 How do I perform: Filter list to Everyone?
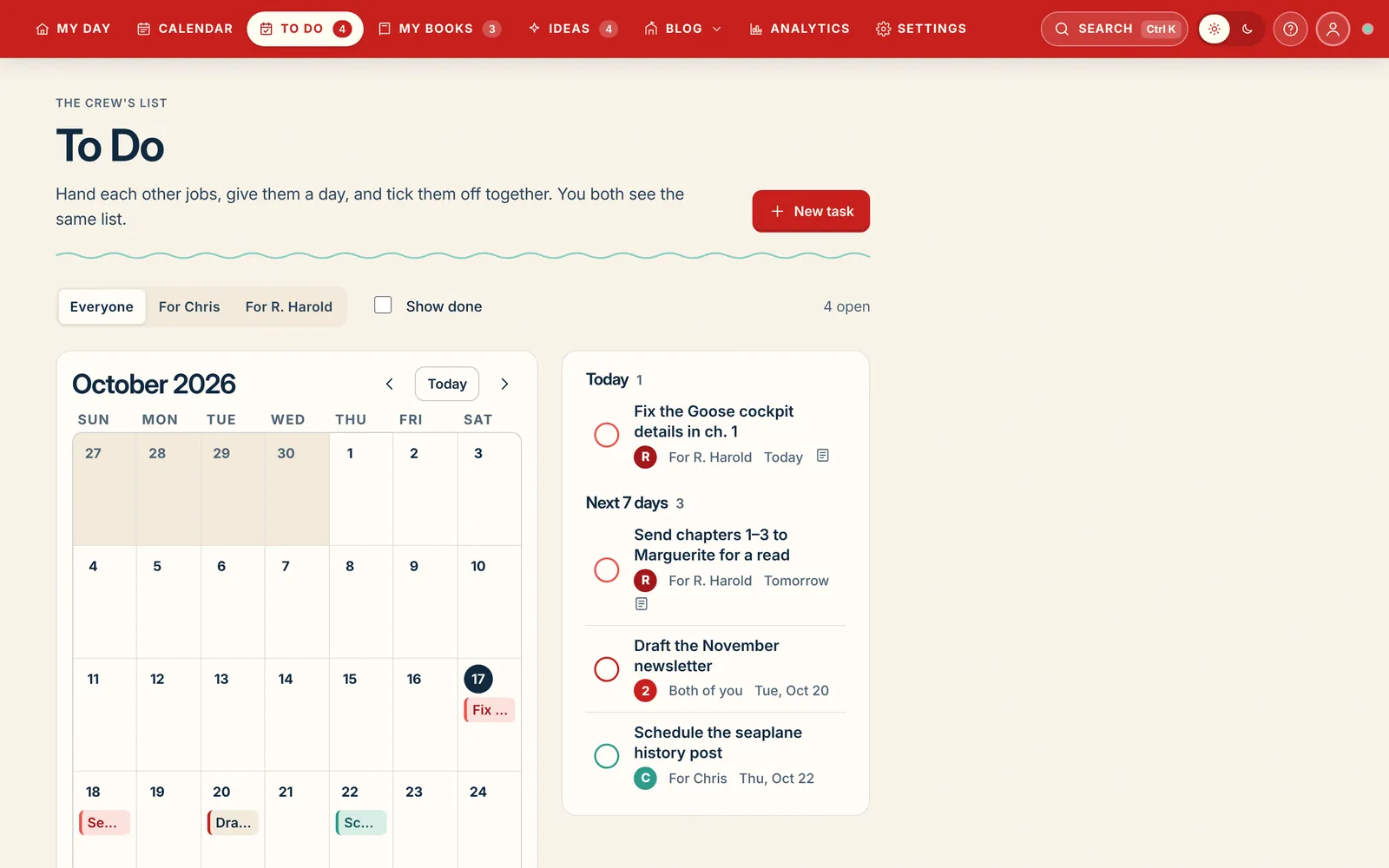point(102,306)
